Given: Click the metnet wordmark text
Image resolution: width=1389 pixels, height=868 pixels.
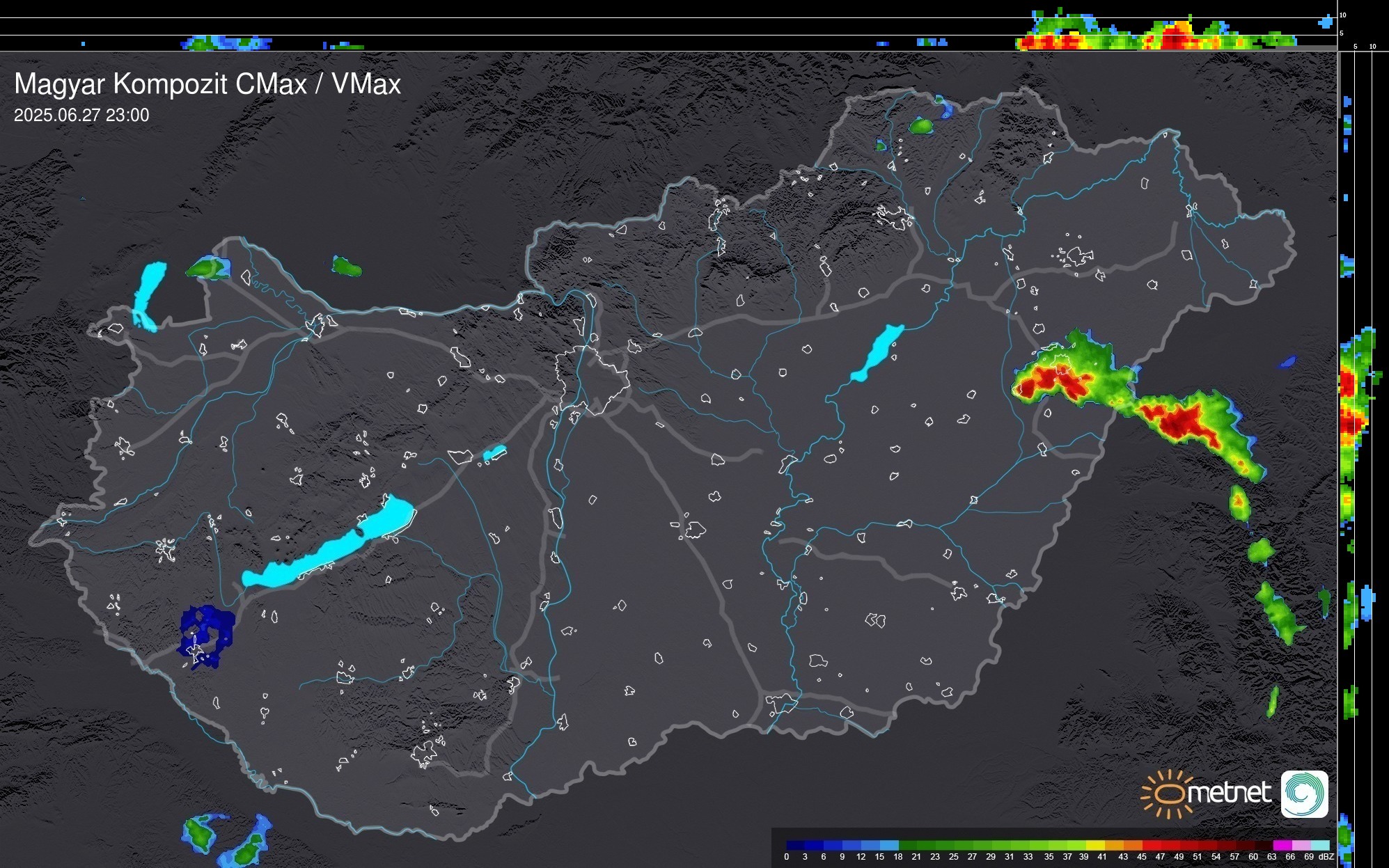Looking at the screenshot, I should [1229, 793].
